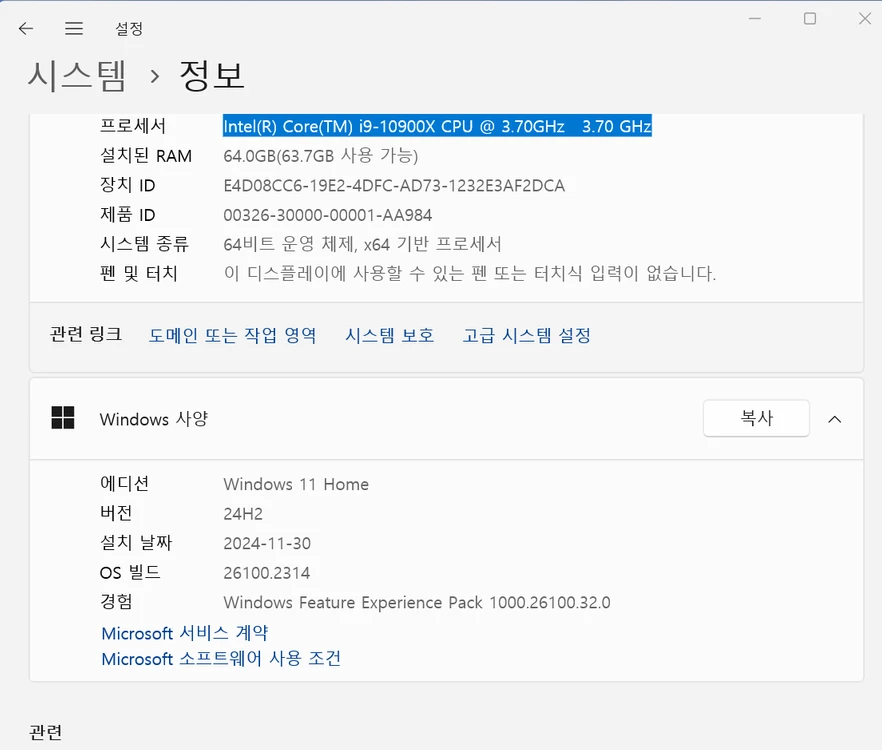Click the 에디션 label
Image resolution: width=882 pixels, height=750 pixels.
pyautogui.click(x=124, y=484)
